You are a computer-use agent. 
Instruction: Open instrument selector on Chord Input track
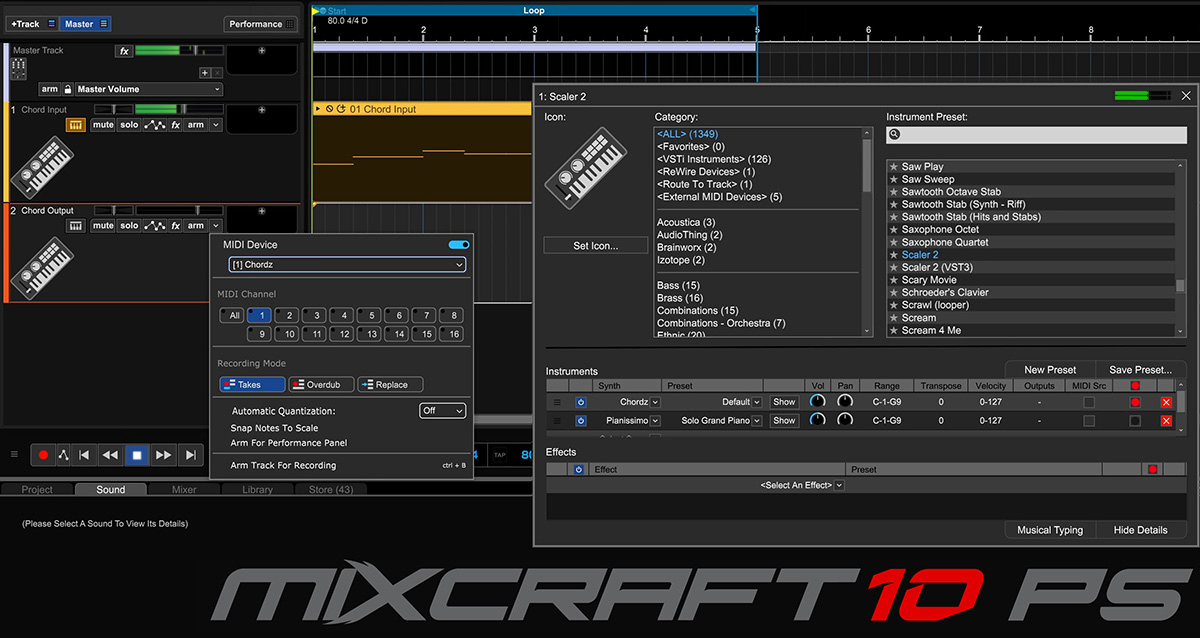click(x=76, y=125)
